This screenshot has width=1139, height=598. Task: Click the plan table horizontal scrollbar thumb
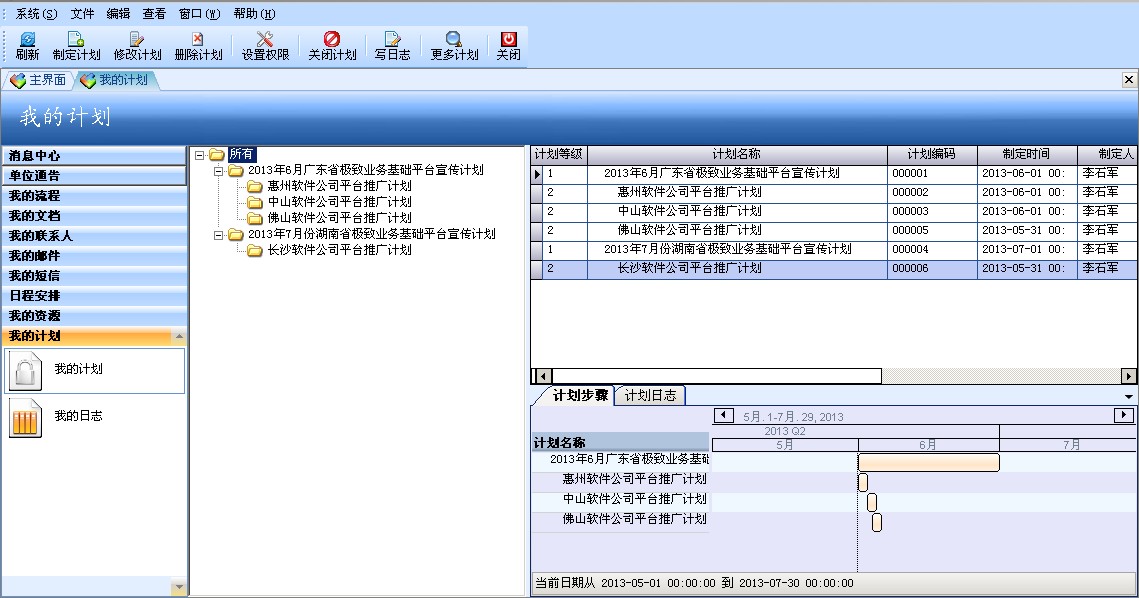tap(717, 376)
